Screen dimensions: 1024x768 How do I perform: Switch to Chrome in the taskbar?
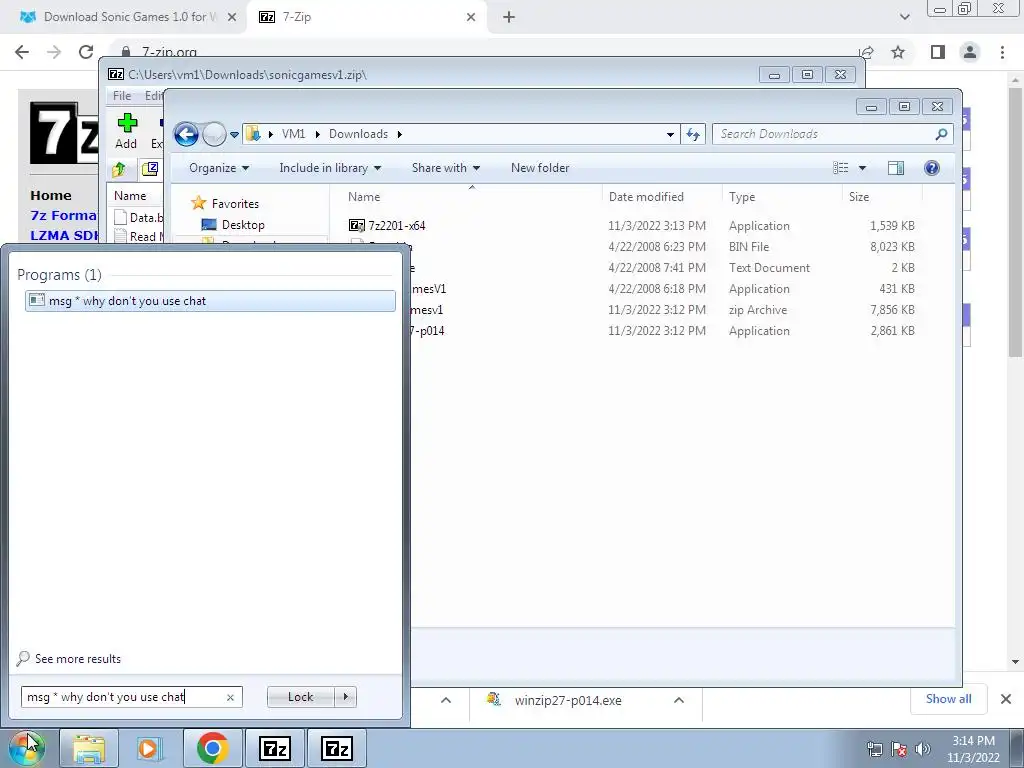[x=212, y=748]
